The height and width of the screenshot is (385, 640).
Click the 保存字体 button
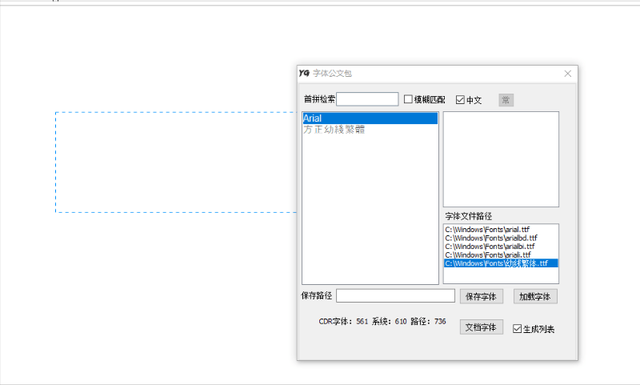coord(481,296)
